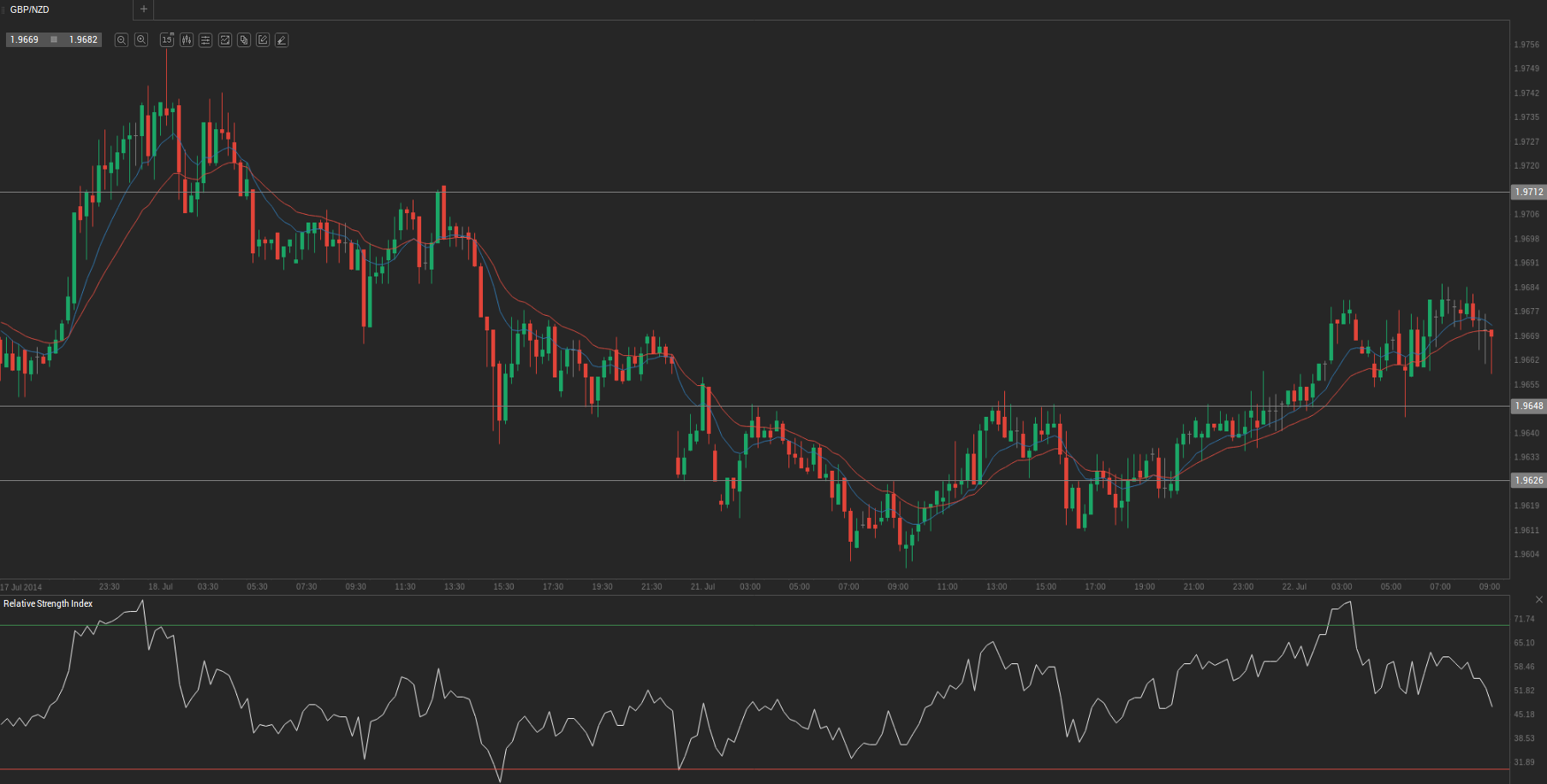Open the candlestick chart type selector
This screenshot has width=1547, height=784.
[x=187, y=40]
